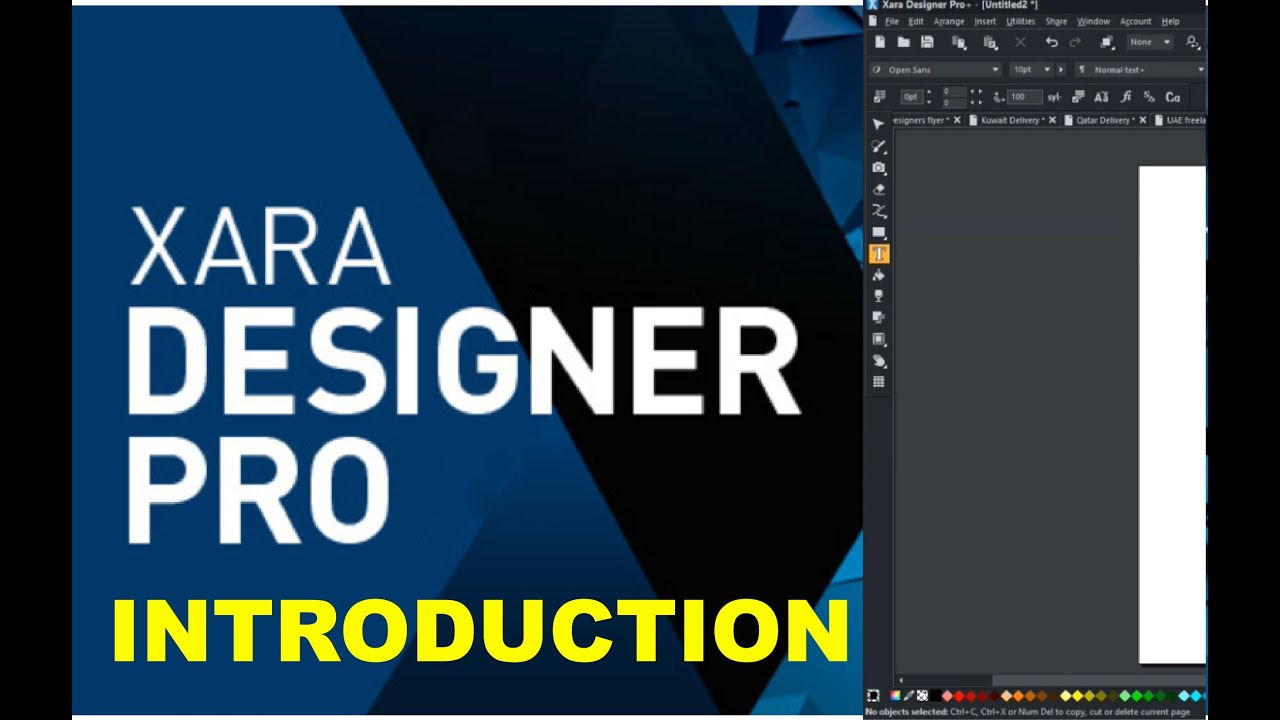
Task: Create a new document with New icon
Action: pyautogui.click(x=880, y=42)
